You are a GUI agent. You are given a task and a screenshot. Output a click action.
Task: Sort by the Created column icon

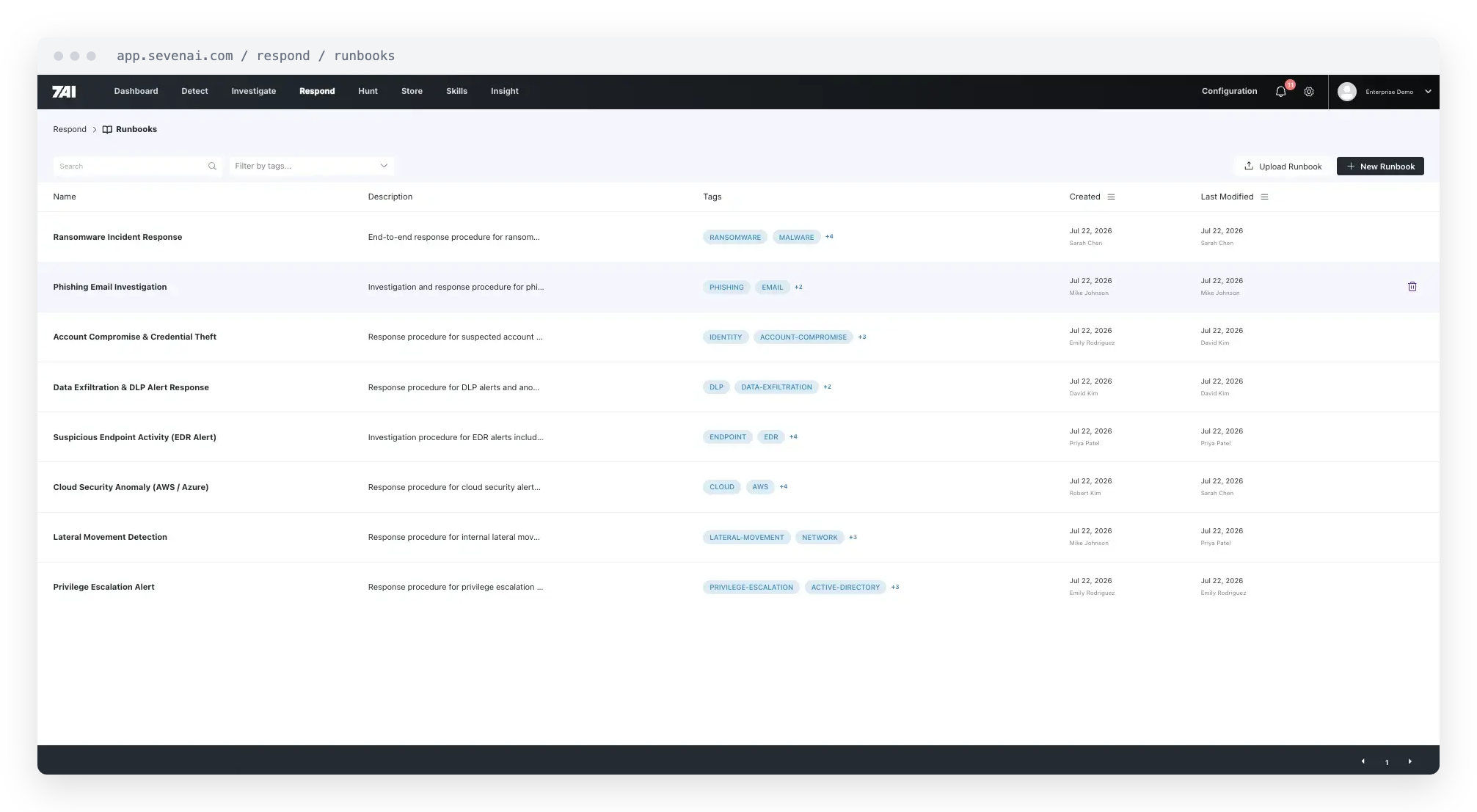(1111, 197)
